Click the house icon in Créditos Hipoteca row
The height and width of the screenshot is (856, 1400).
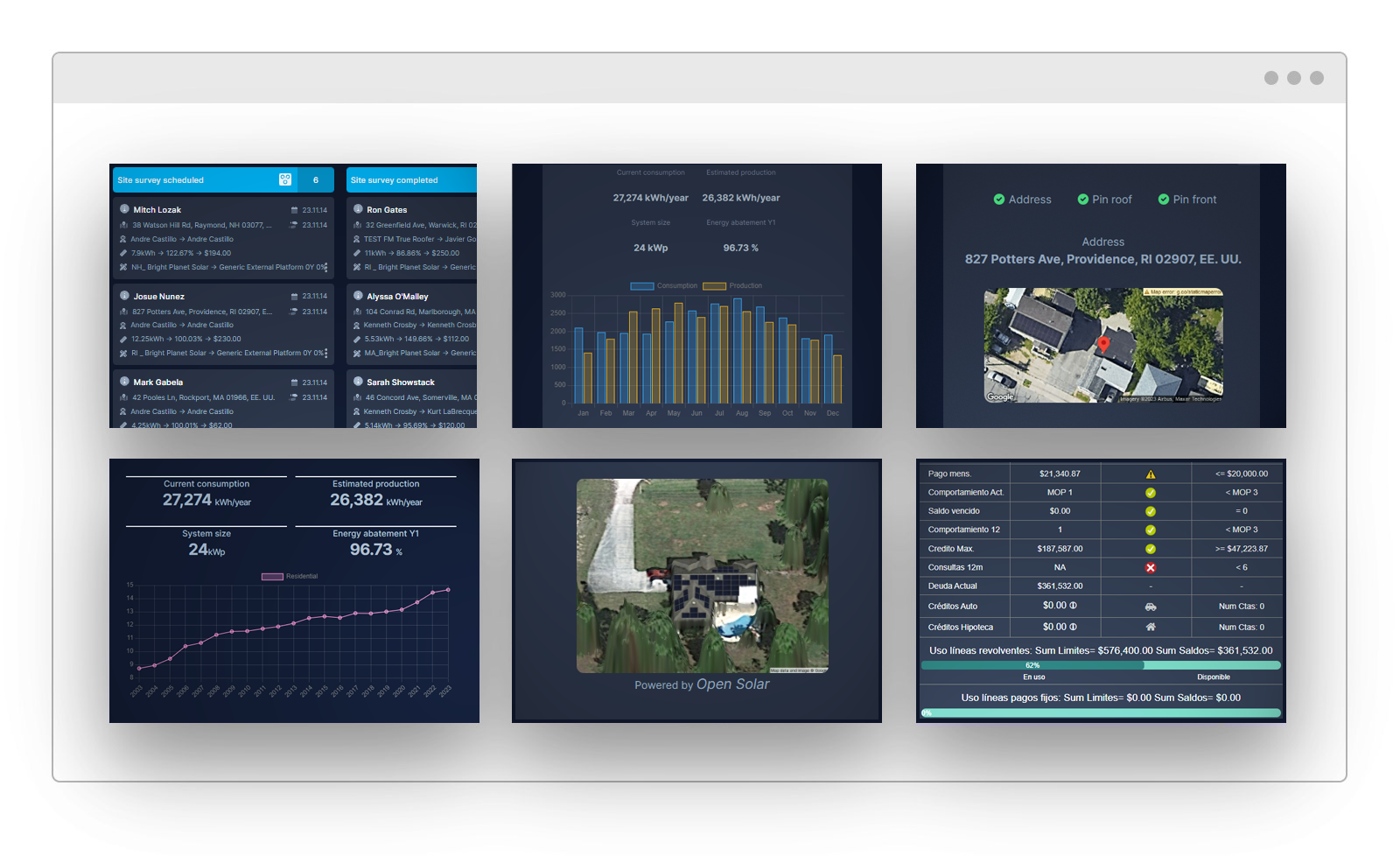pos(1151,628)
